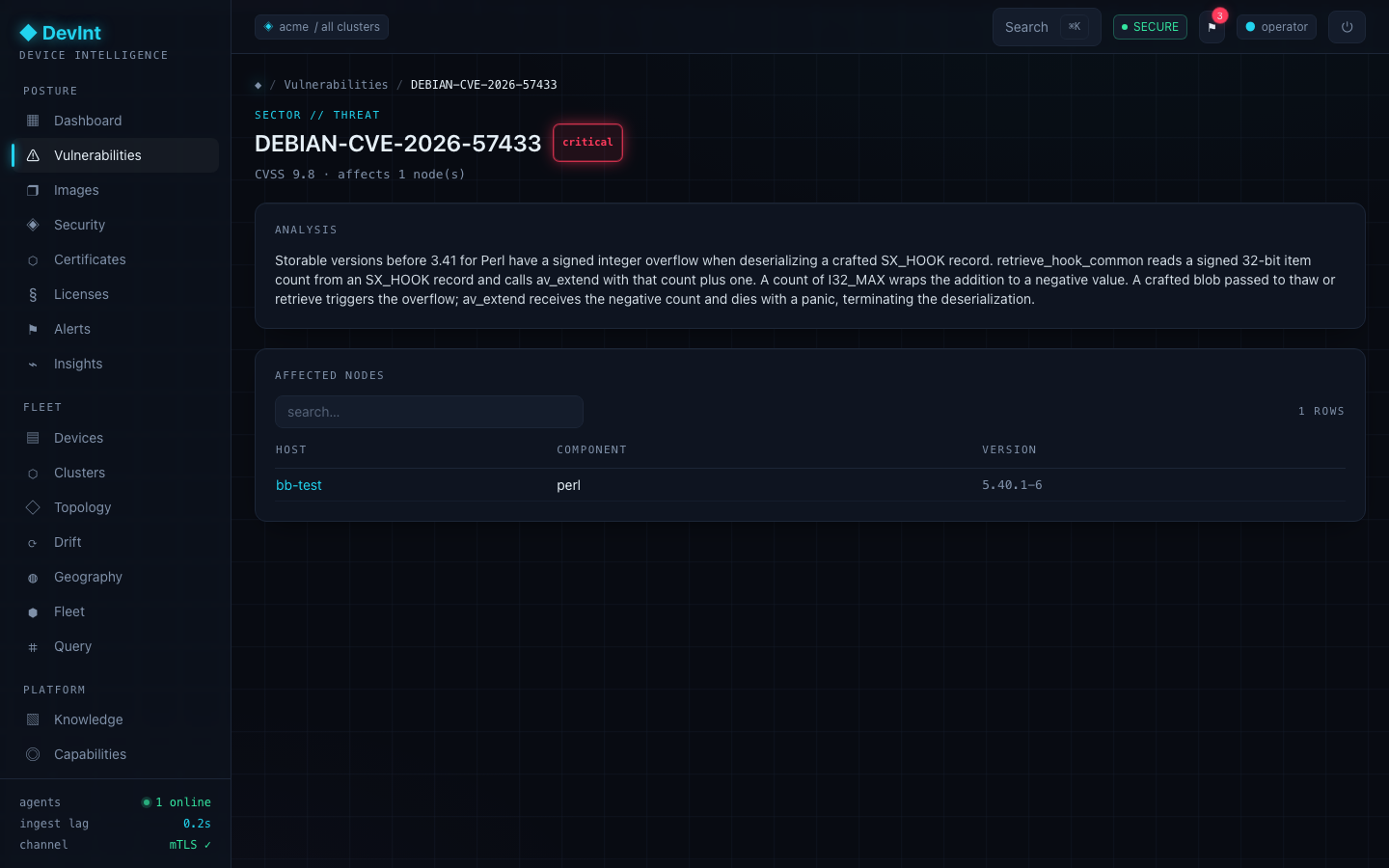
Task: Click the Query hash icon
Action: coord(33,647)
